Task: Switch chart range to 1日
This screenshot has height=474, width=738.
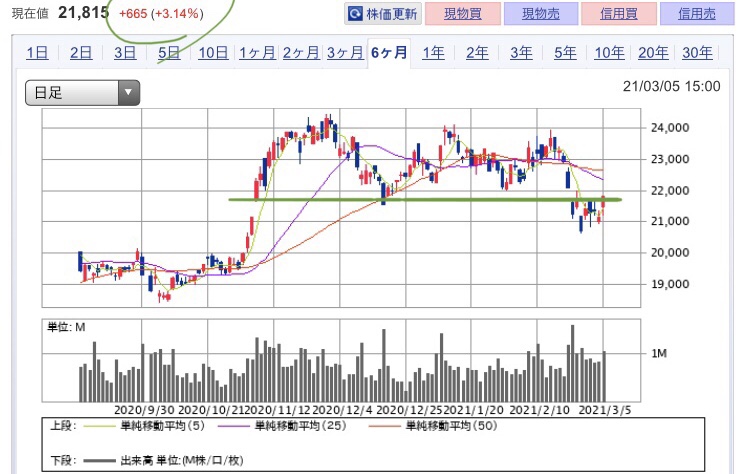Action: (37, 53)
